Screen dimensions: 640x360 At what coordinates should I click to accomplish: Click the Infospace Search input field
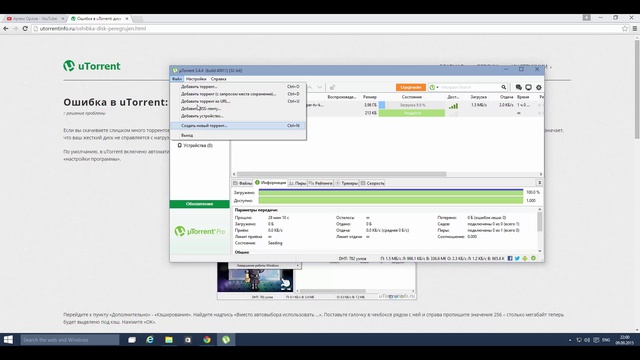pos(469,87)
